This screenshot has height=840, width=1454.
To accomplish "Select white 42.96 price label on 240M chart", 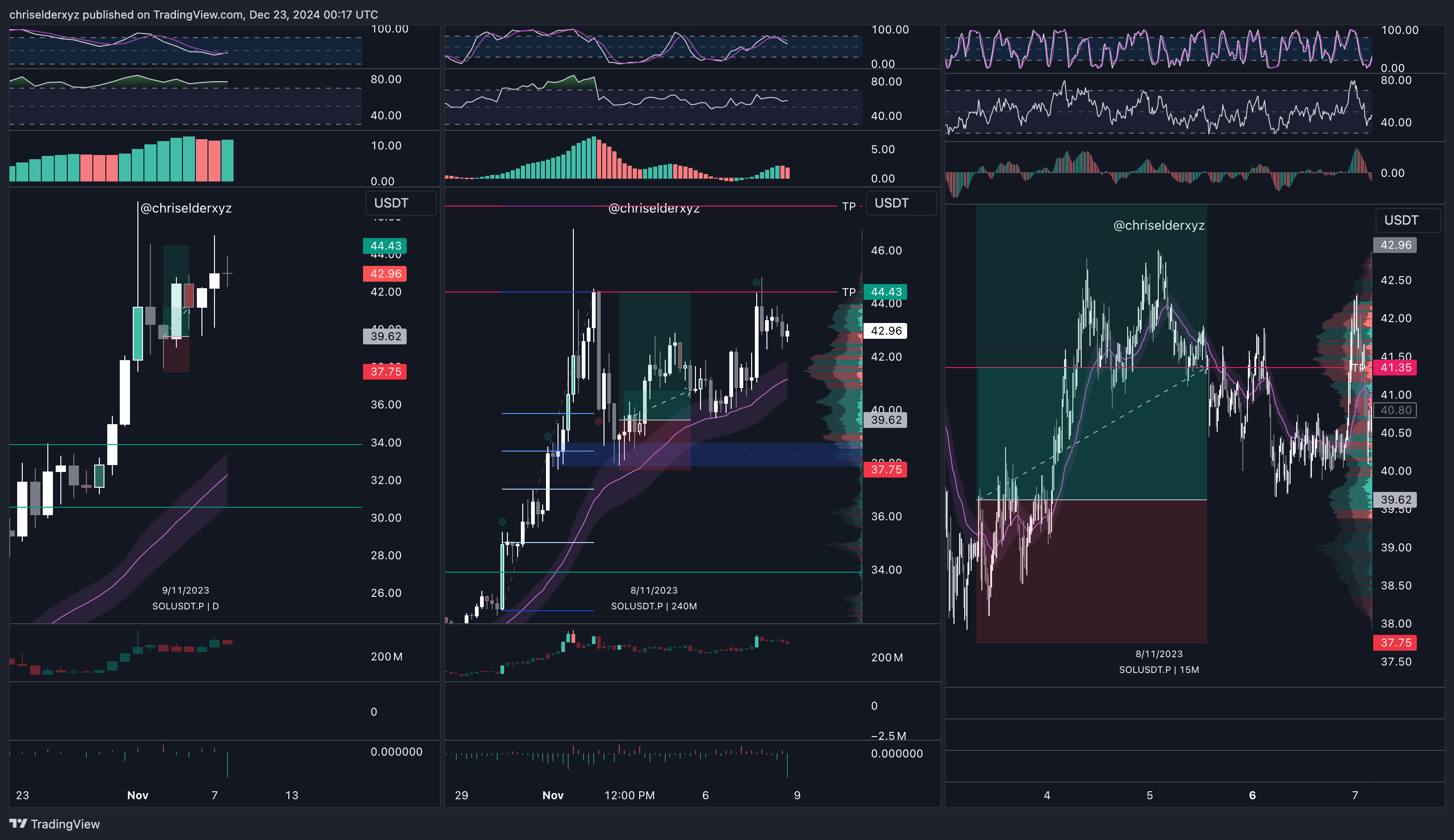I will point(885,330).
